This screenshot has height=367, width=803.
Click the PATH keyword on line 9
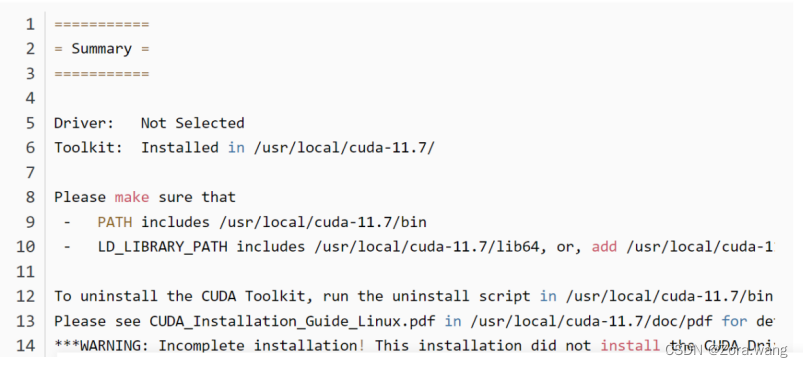click(115, 222)
